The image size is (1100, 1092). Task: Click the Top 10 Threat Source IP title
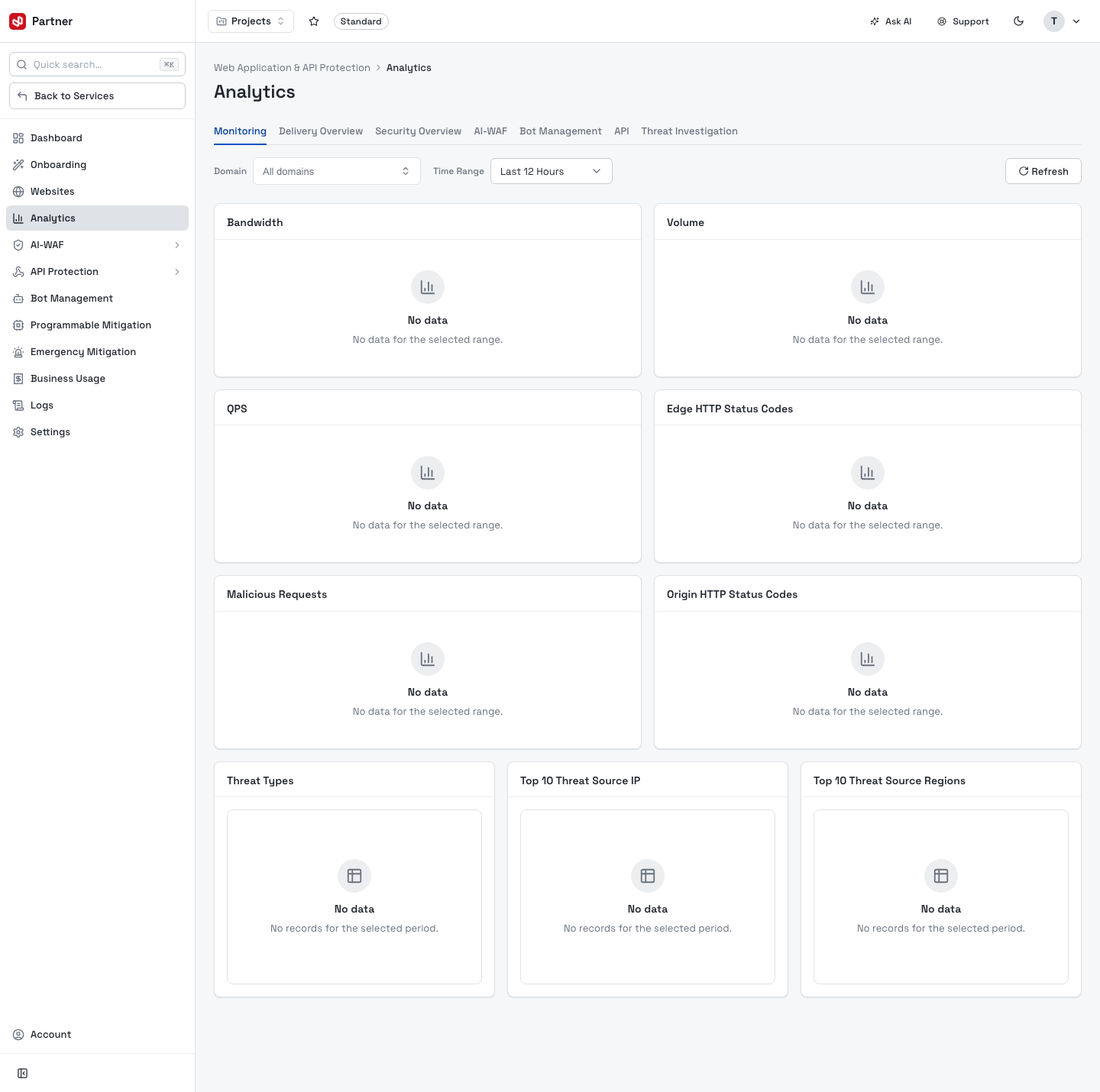[580, 780]
